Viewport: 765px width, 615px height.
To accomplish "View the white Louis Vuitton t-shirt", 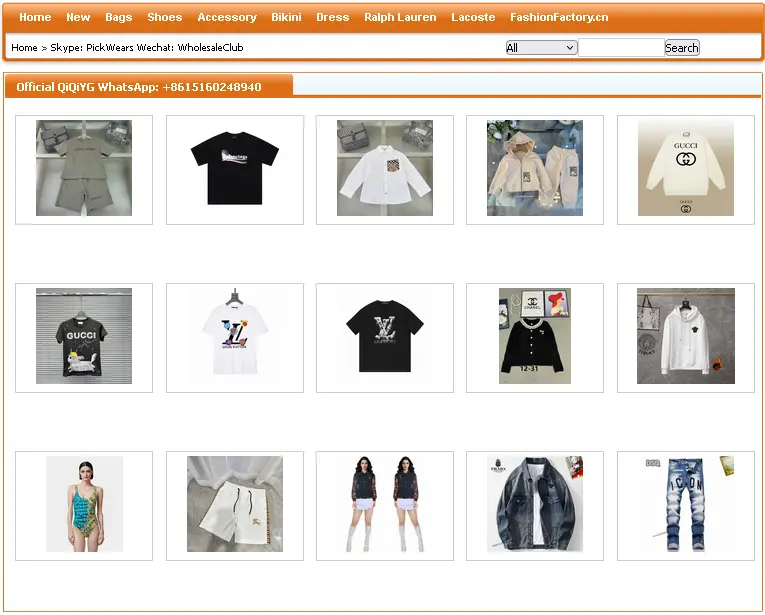I will pyautogui.click(x=235, y=336).
